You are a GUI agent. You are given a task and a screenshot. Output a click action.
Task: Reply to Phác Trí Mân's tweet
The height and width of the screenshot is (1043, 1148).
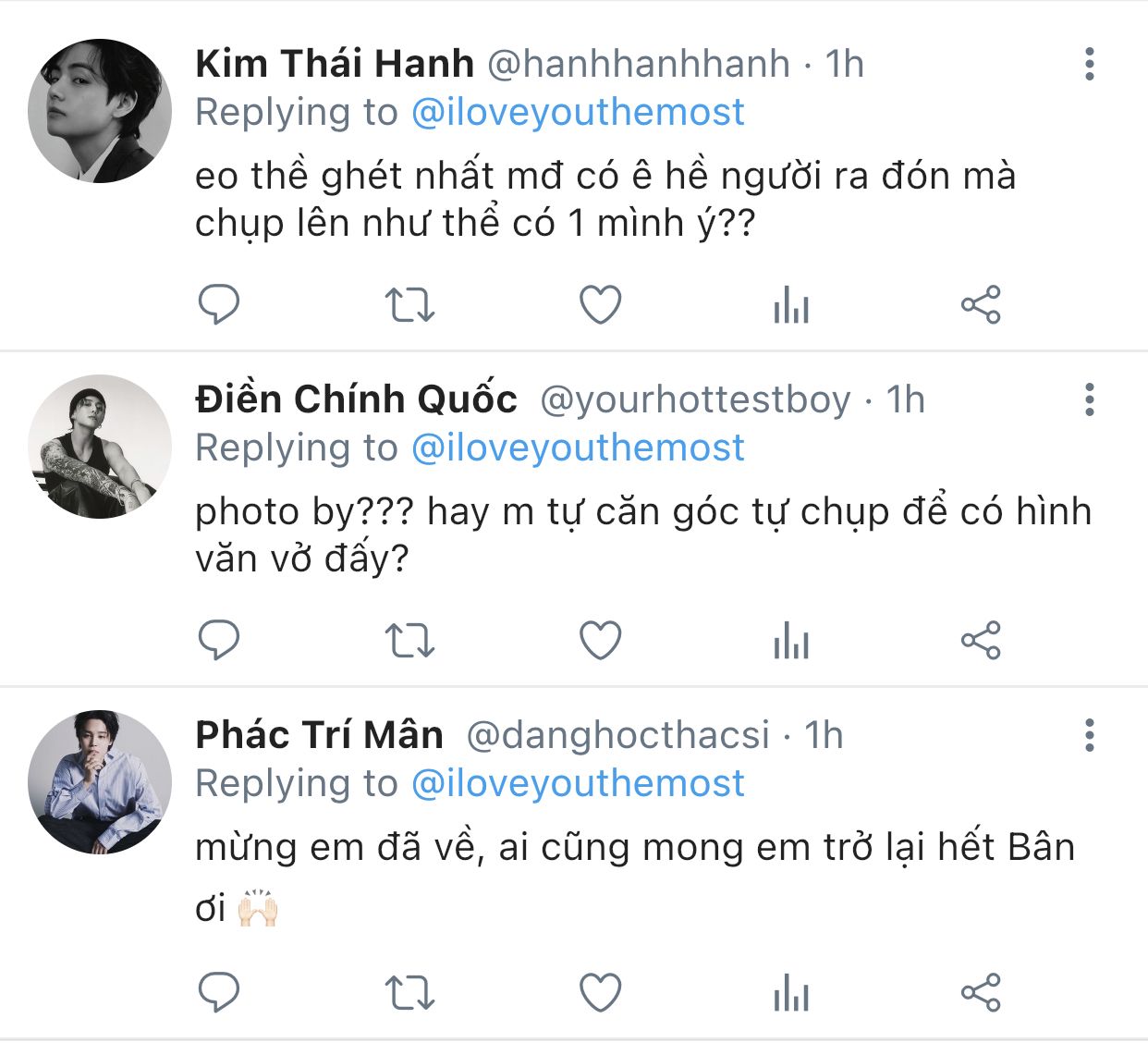click(x=219, y=992)
